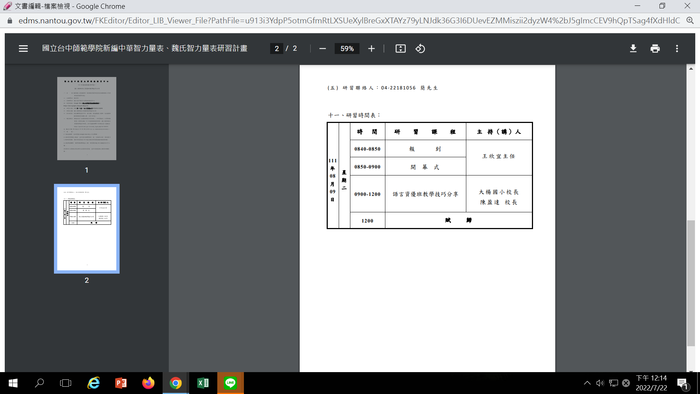Click the zoom magnifier icon in address bar
The width and height of the screenshot is (700, 394).
pyautogui.click(x=690, y=21)
